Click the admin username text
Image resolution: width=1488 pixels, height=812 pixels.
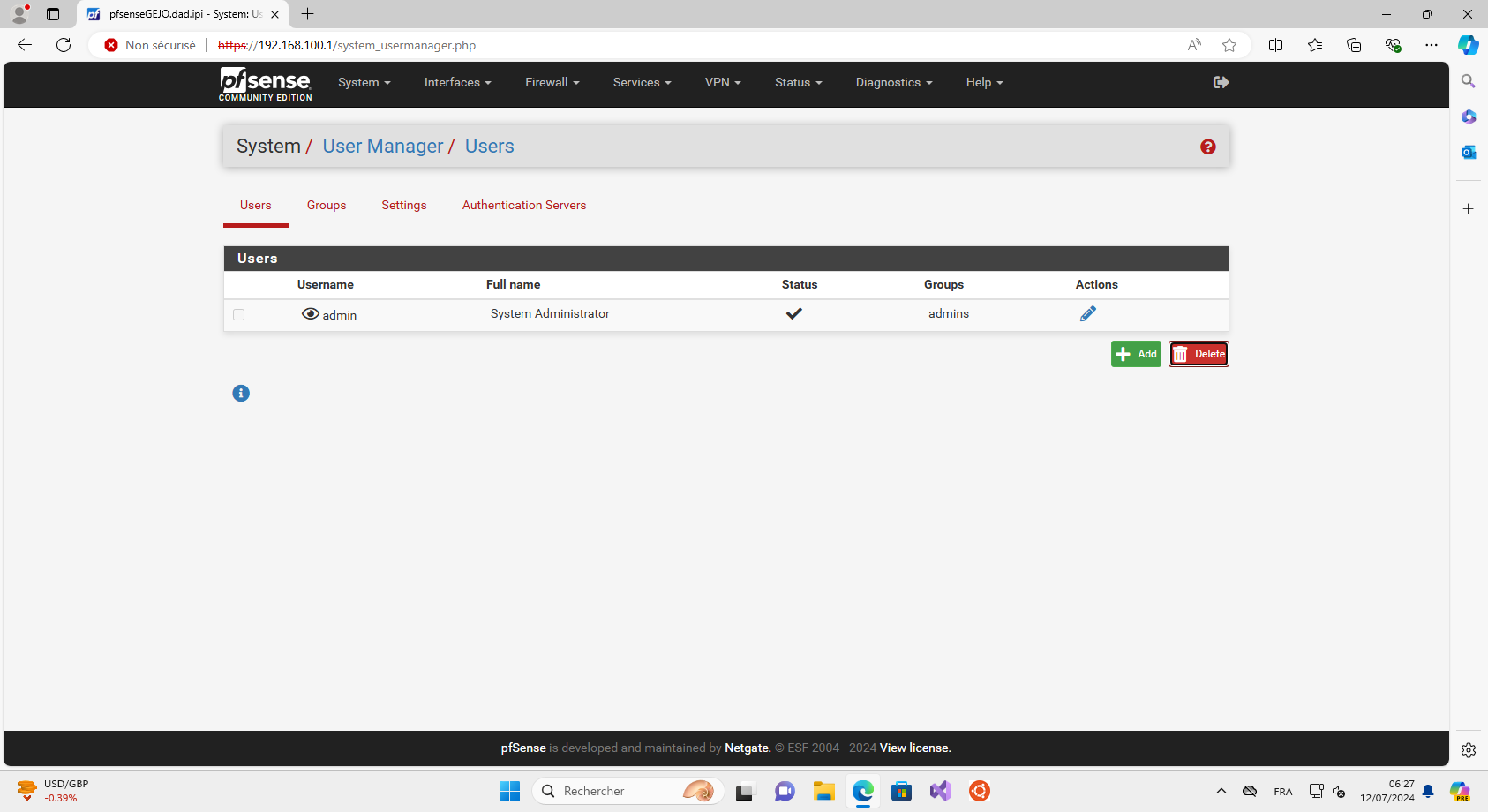340,315
